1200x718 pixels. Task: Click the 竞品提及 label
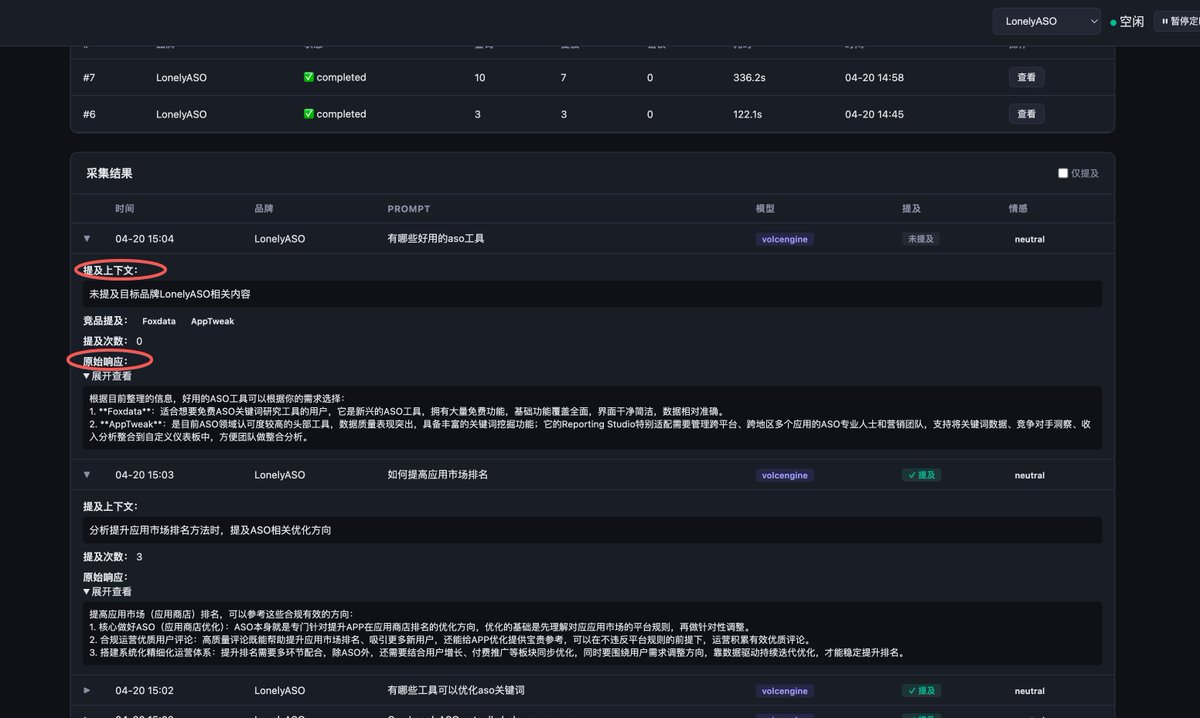pos(105,321)
